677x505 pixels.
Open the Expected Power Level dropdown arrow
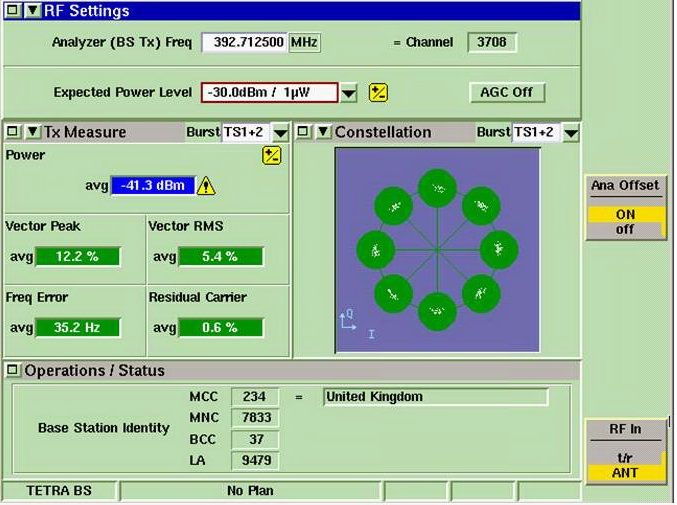click(x=349, y=93)
